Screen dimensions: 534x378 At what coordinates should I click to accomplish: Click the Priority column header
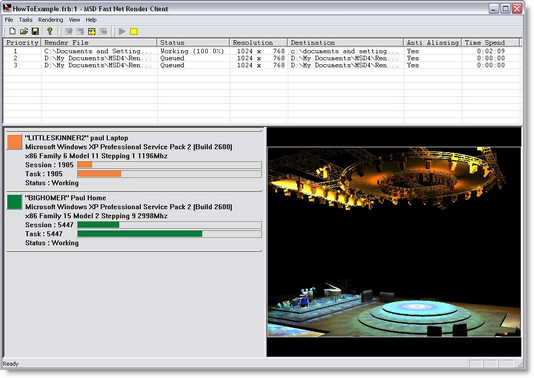click(x=22, y=43)
